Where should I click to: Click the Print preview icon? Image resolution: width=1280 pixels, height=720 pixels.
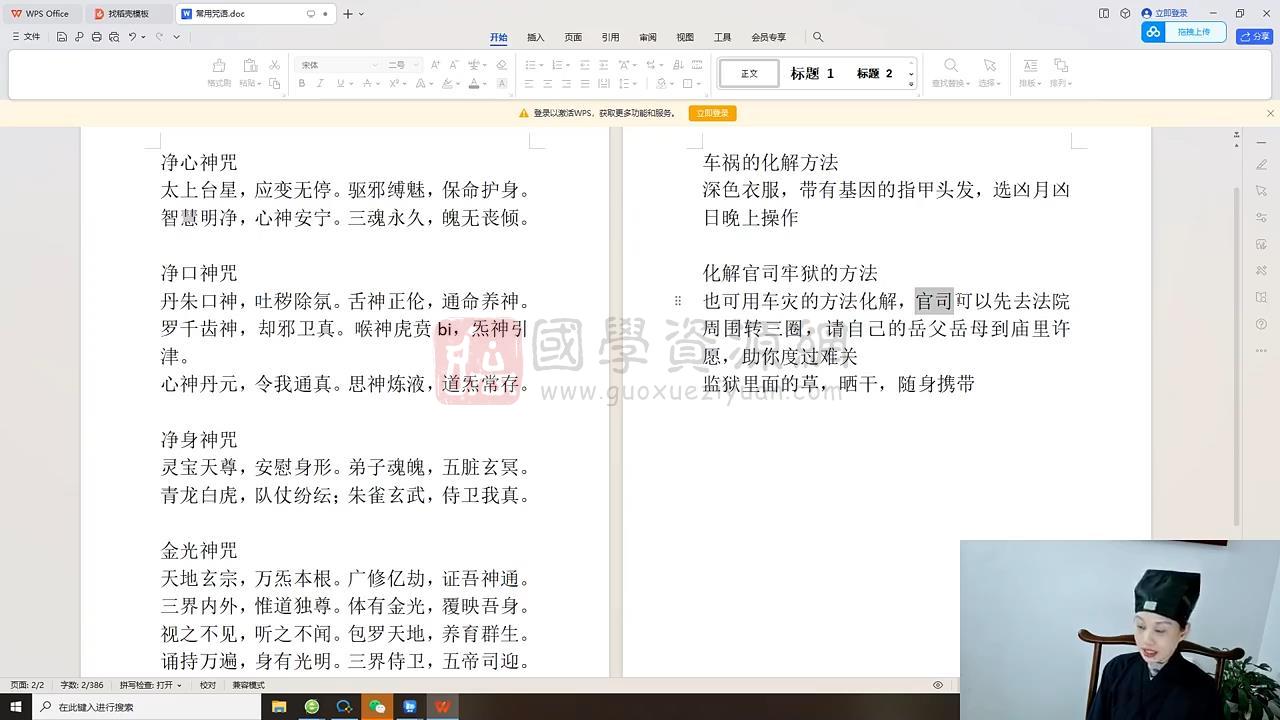[x=114, y=37]
